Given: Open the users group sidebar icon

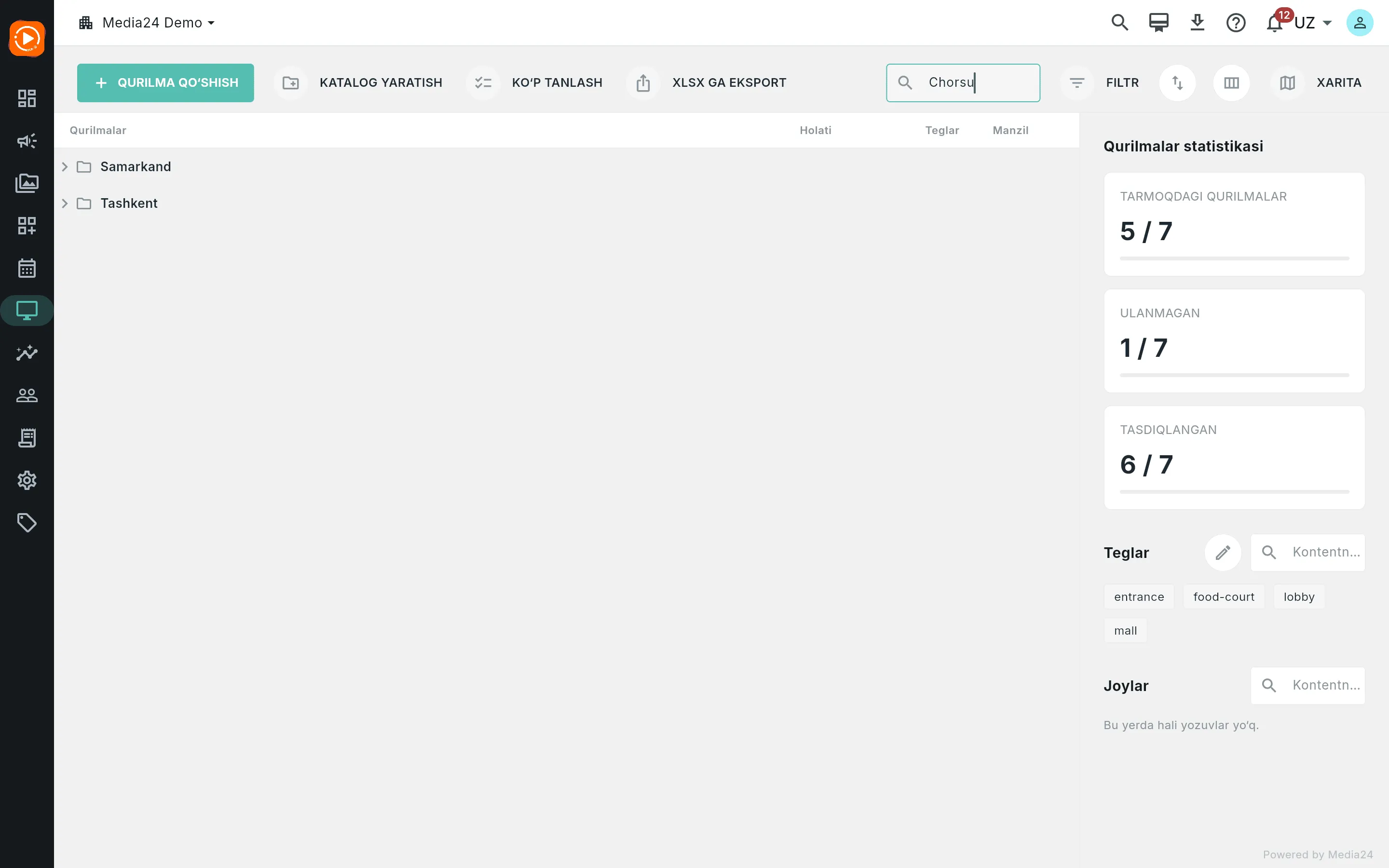Looking at the screenshot, I should point(27,395).
